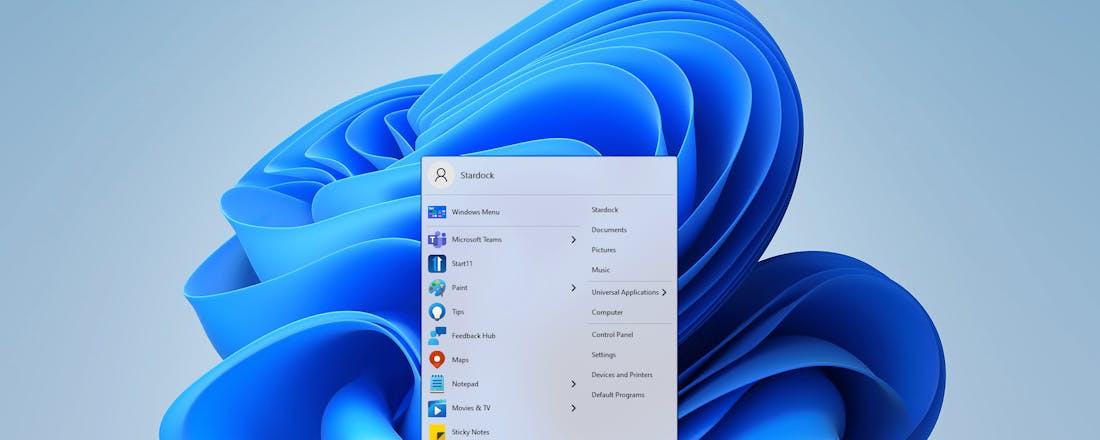Image resolution: width=1100 pixels, height=440 pixels.
Task: Launch Paint using its palette icon
Action: point(437,288)
